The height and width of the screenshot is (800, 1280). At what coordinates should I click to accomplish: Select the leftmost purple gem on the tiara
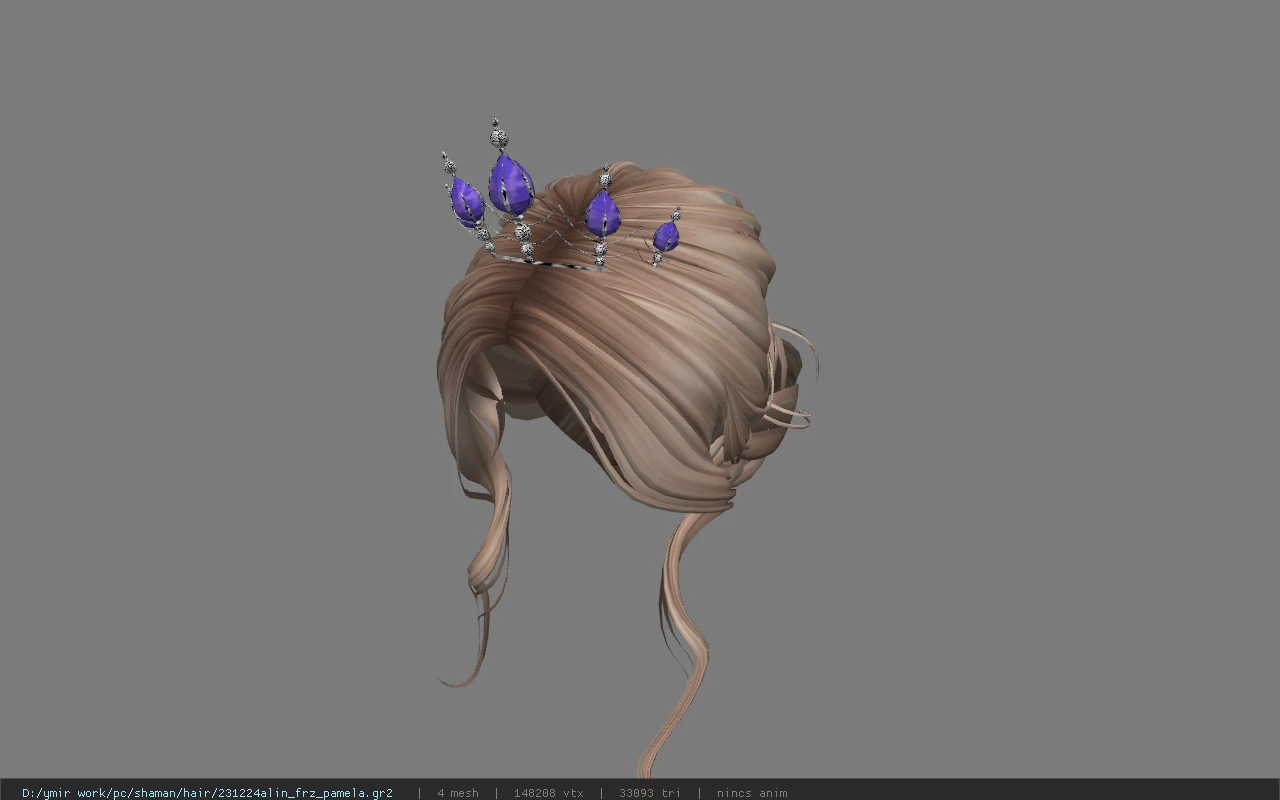467,201
